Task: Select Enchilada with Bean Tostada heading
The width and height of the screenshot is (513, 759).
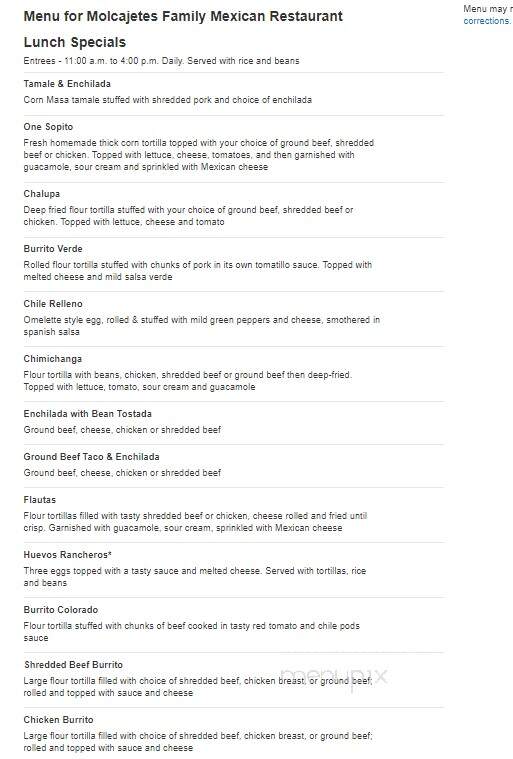Action: coord(88,414)
